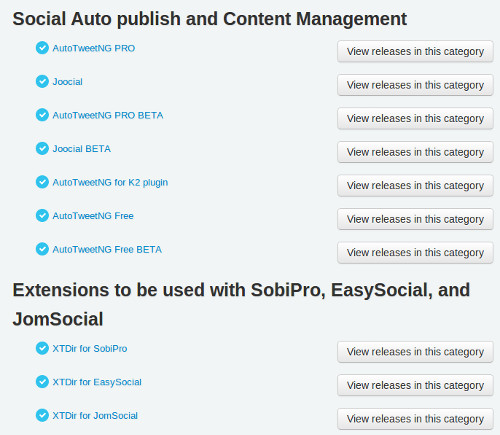View releases for AutoTweetNG Free BETA
500x435 pixels.
coord(415,252)
